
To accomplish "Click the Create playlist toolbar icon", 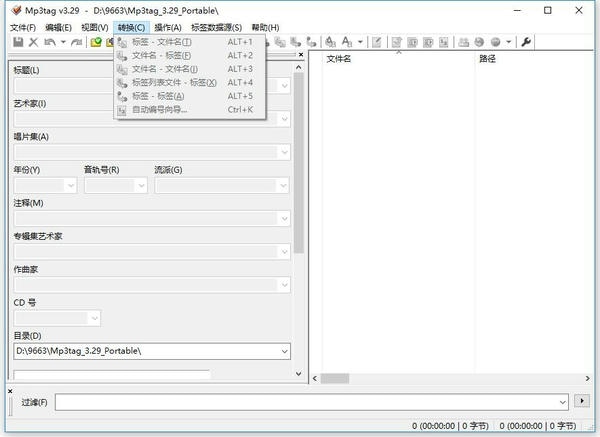I will (x=412, y=42).
